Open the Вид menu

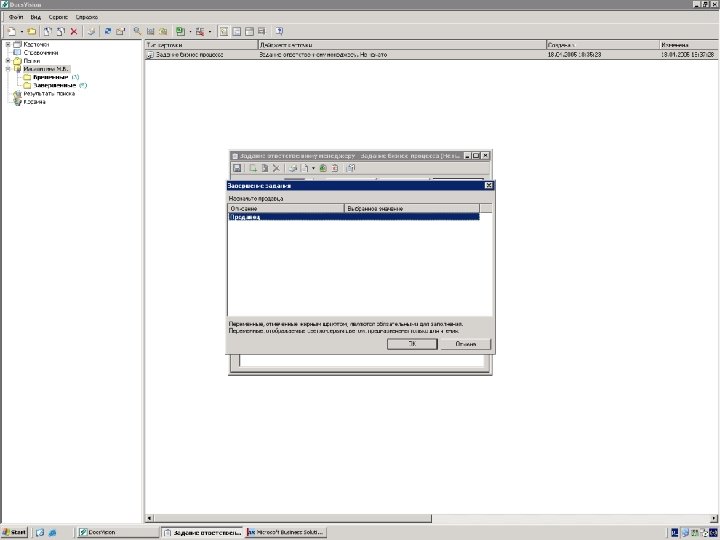pyautogui.click(x=36, y=17)
